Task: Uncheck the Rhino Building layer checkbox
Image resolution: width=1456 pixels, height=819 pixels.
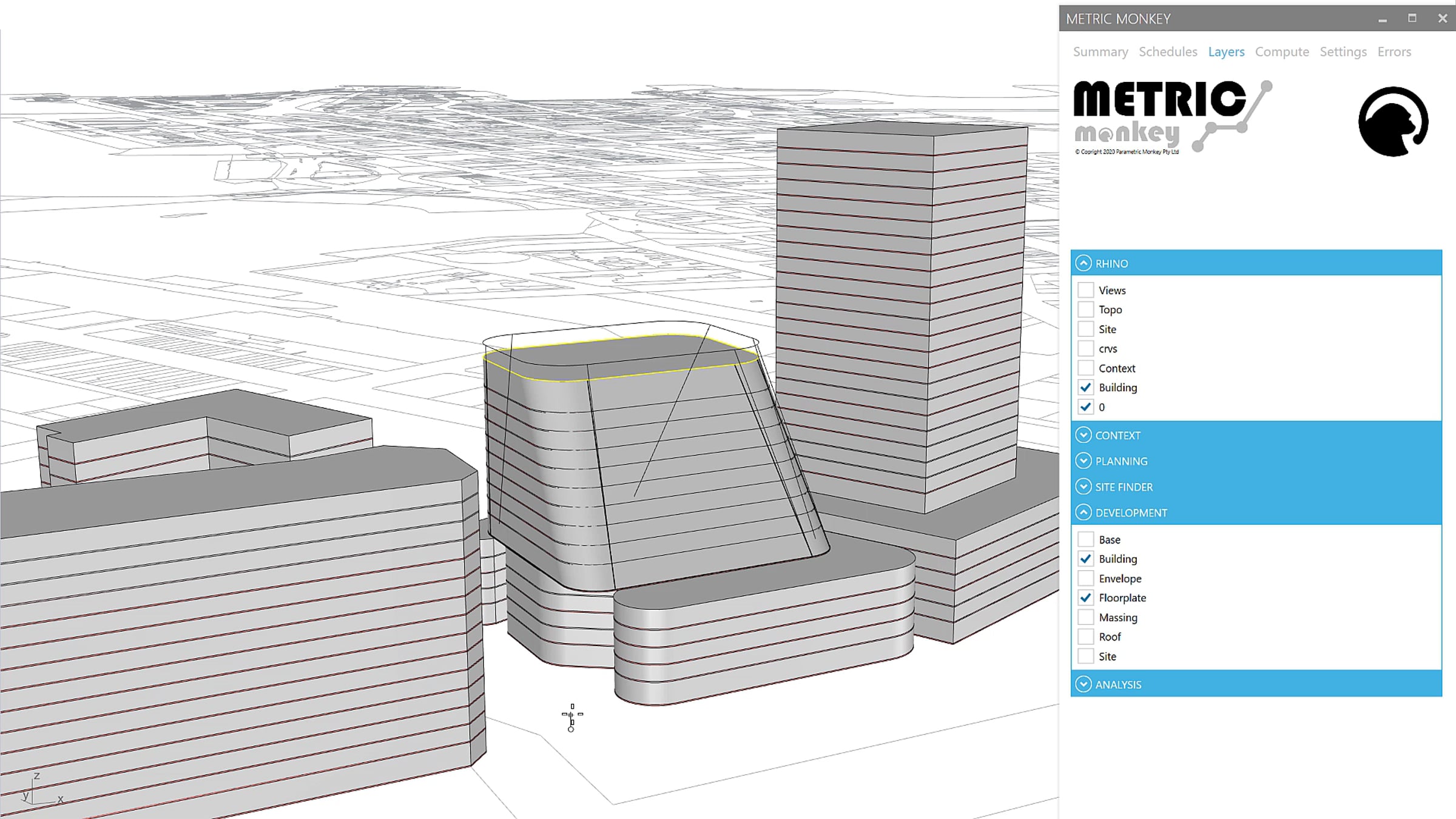Action: pos(1086,387)
